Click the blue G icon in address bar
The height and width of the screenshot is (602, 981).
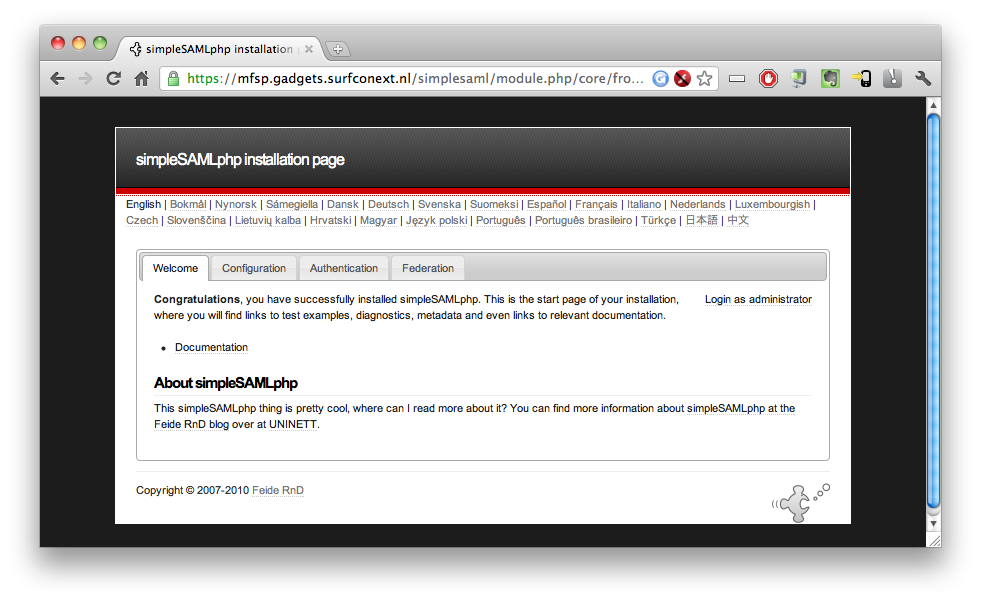click(660, 79)
